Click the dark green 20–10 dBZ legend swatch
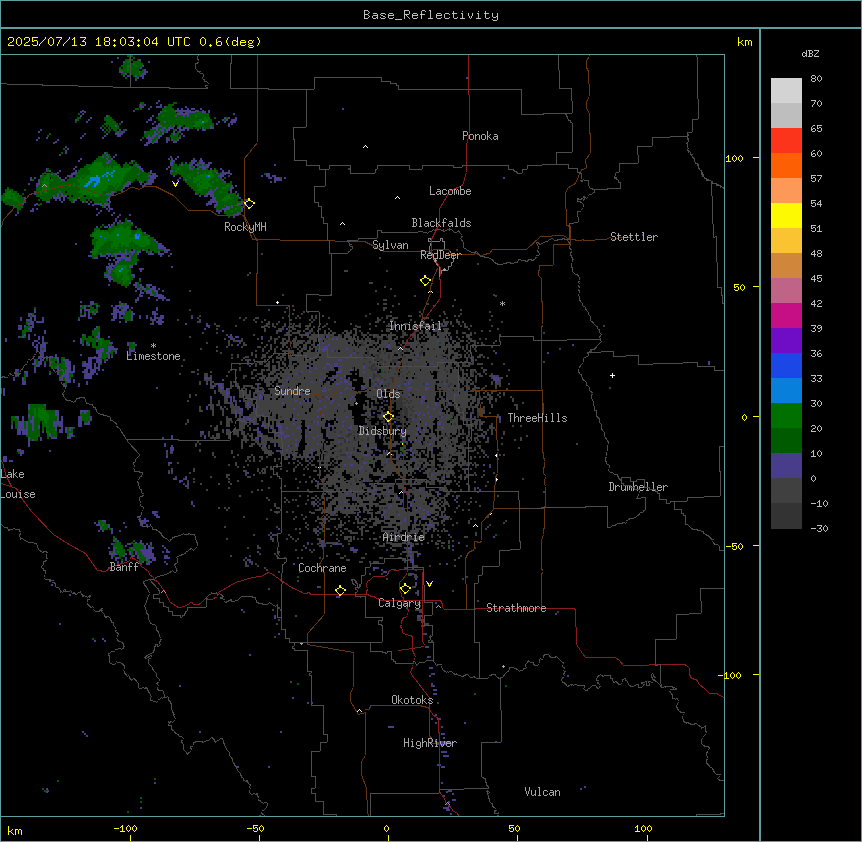Screen dimensions: 862x842 tap(786, 440)
